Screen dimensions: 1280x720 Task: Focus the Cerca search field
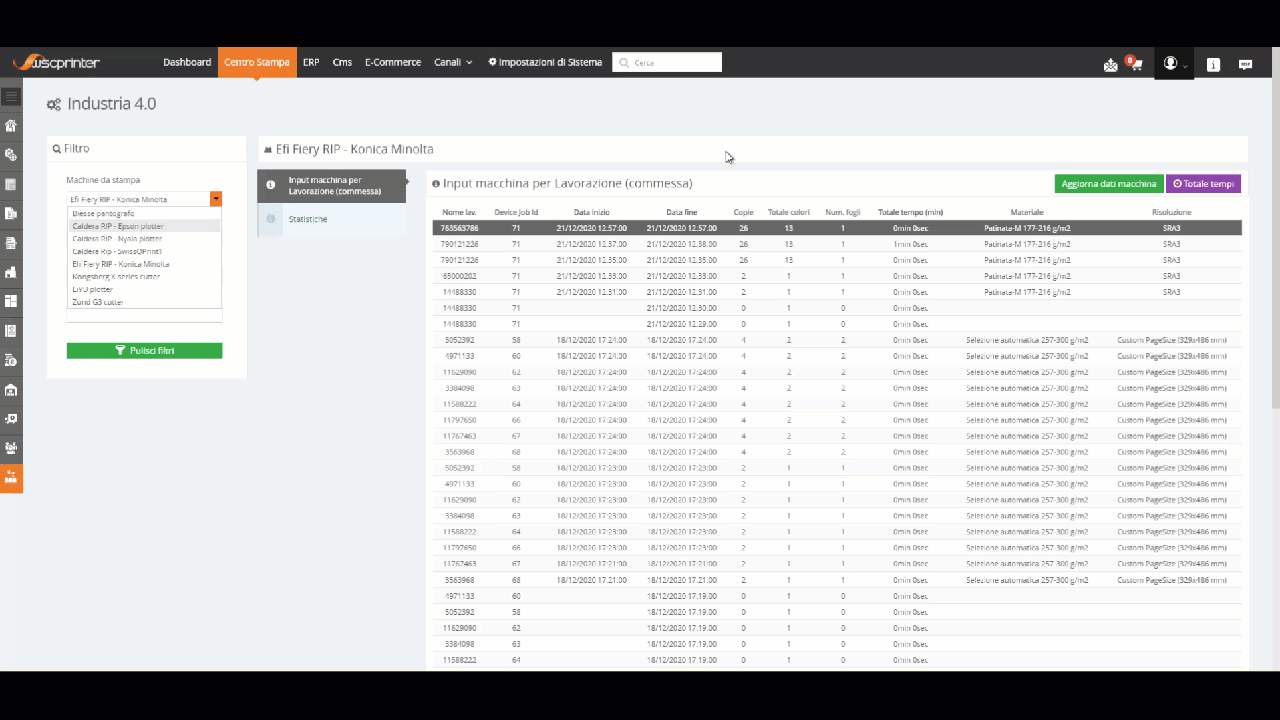pyautogui.click(x=667, y=62)
